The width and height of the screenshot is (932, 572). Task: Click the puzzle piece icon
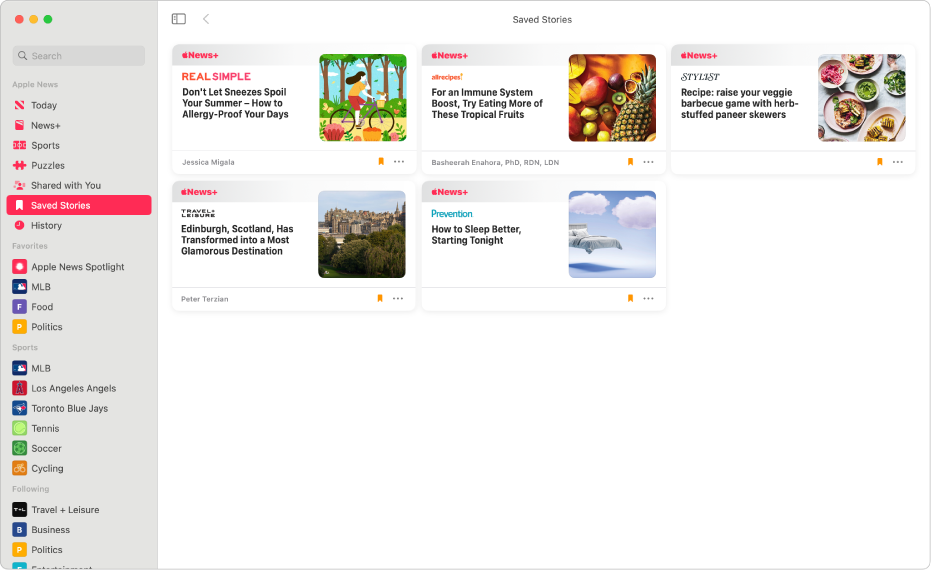(x=20, y=165)
